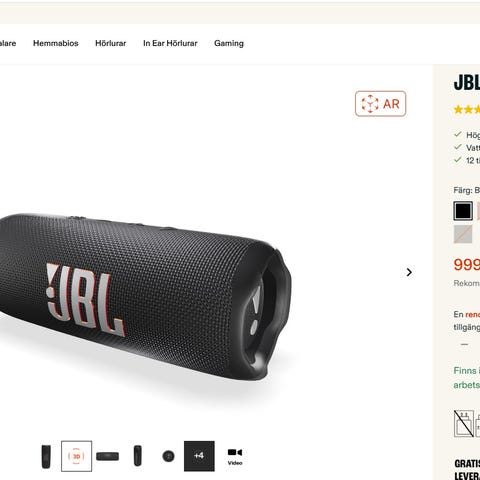Open the Hörlurar menu
Image resolution: width=480 pixels, height=480 pixels.
111,43
